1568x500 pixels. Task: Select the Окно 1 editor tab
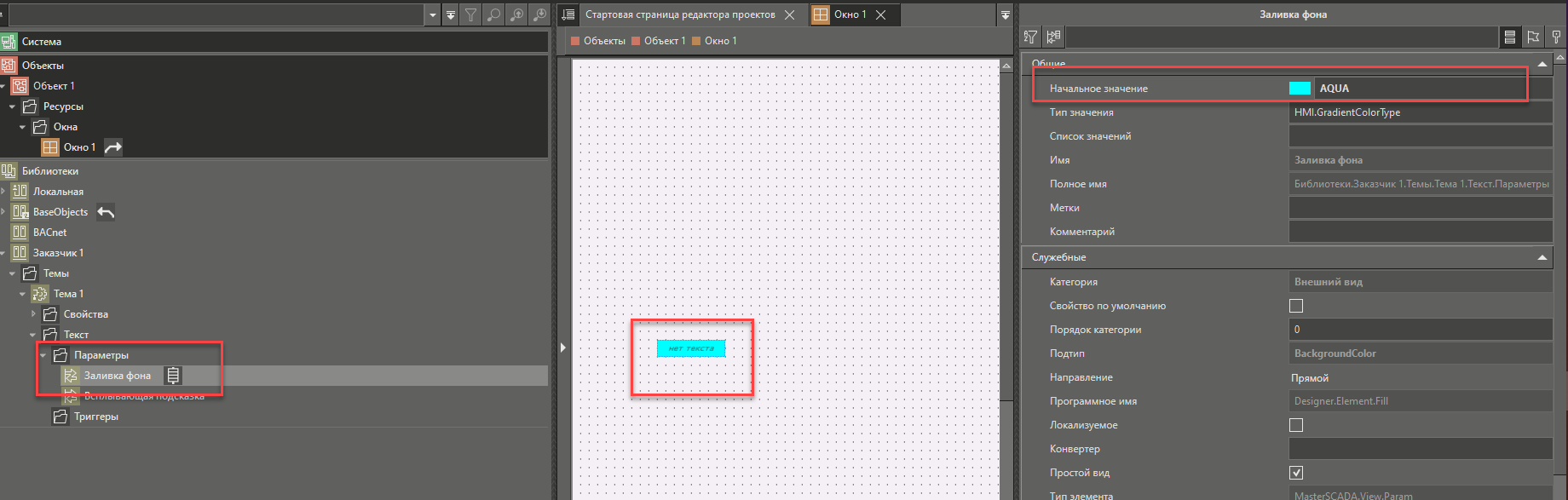(849, 14)
